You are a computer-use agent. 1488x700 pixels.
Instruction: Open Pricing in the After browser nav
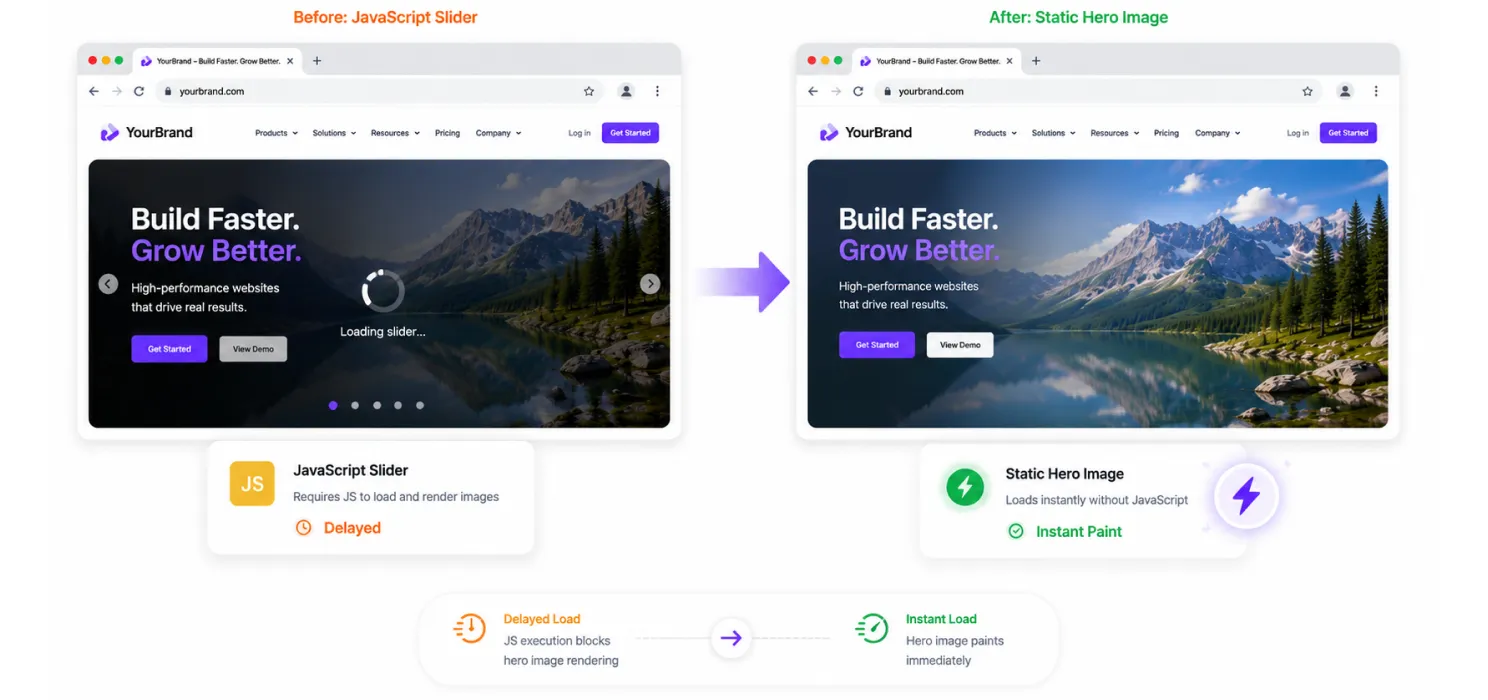point(1166,133)
